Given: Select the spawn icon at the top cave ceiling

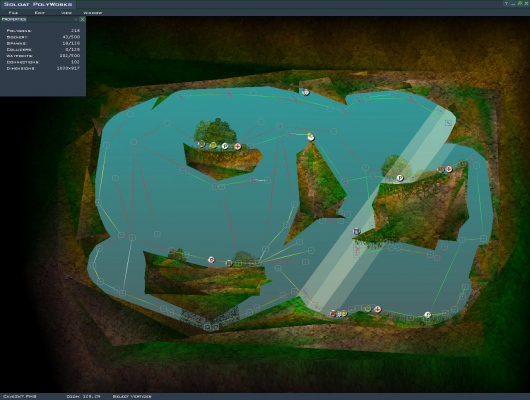Looking at the screenshot, I should tap(306, 92).
